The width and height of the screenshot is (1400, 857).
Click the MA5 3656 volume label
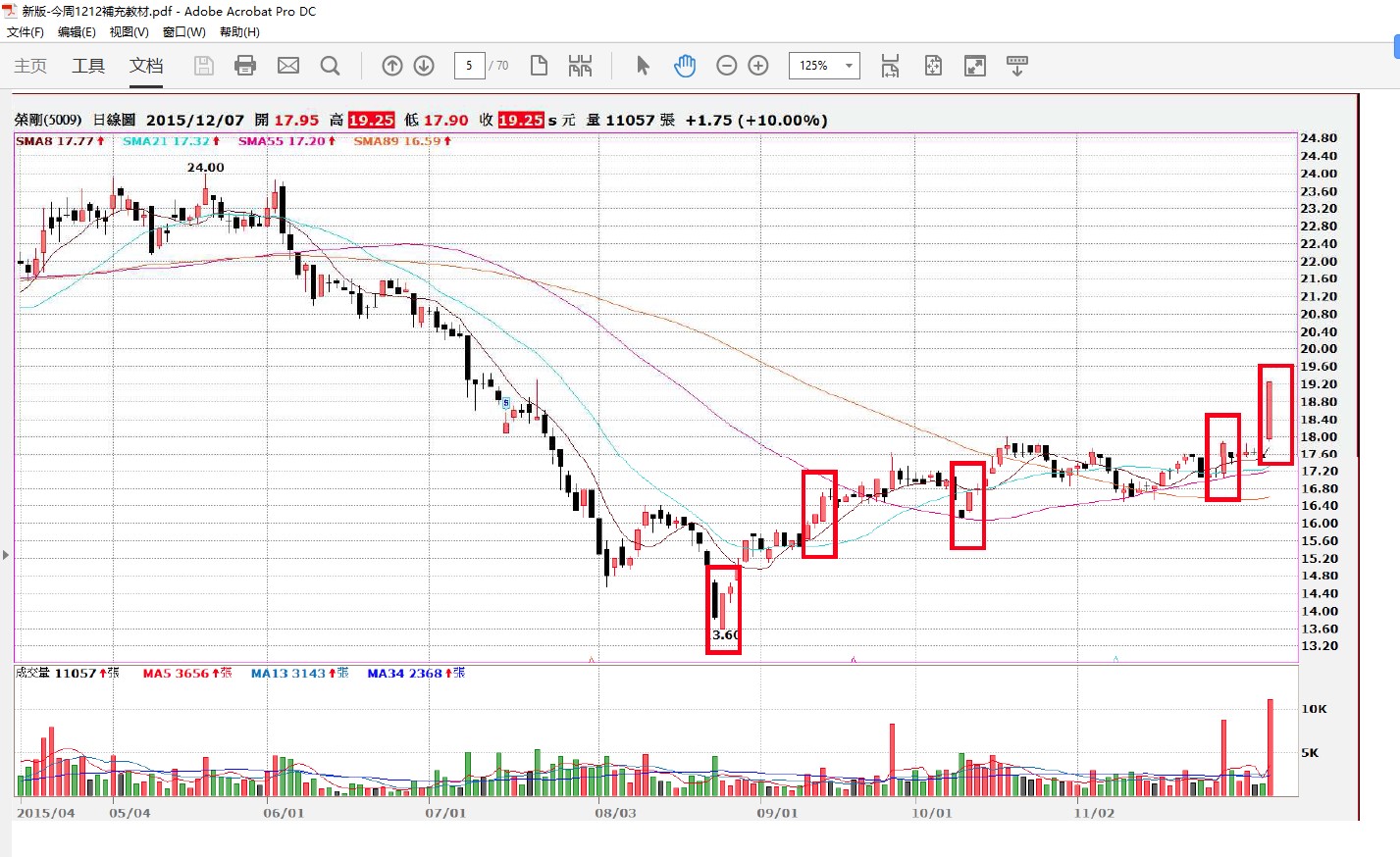(187, 673)
